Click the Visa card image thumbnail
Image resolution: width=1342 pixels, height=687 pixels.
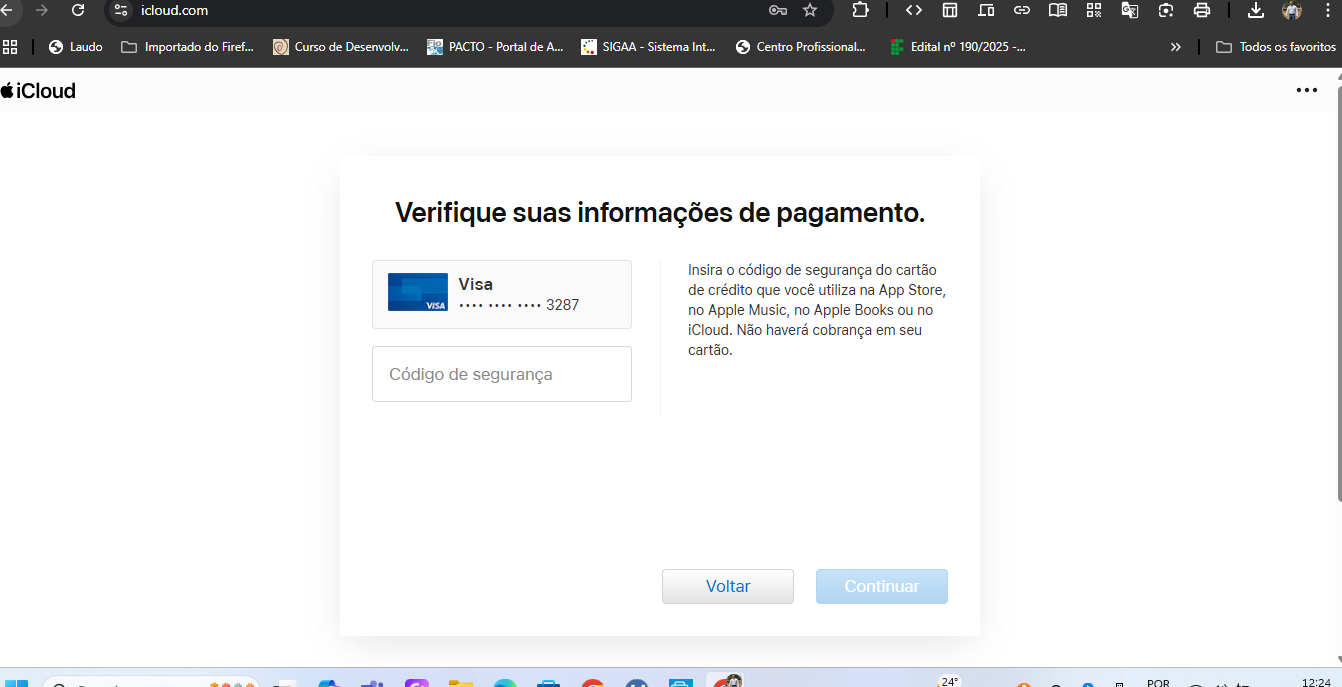[x=418, y=292]
